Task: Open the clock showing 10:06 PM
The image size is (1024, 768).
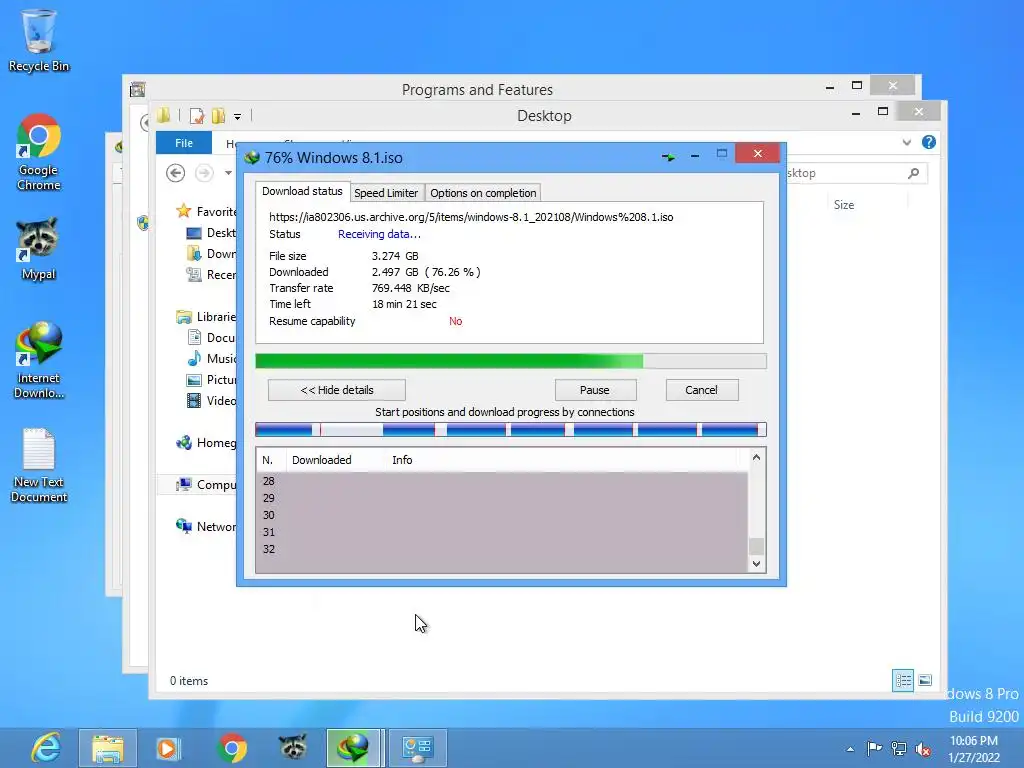Action: 974,749
